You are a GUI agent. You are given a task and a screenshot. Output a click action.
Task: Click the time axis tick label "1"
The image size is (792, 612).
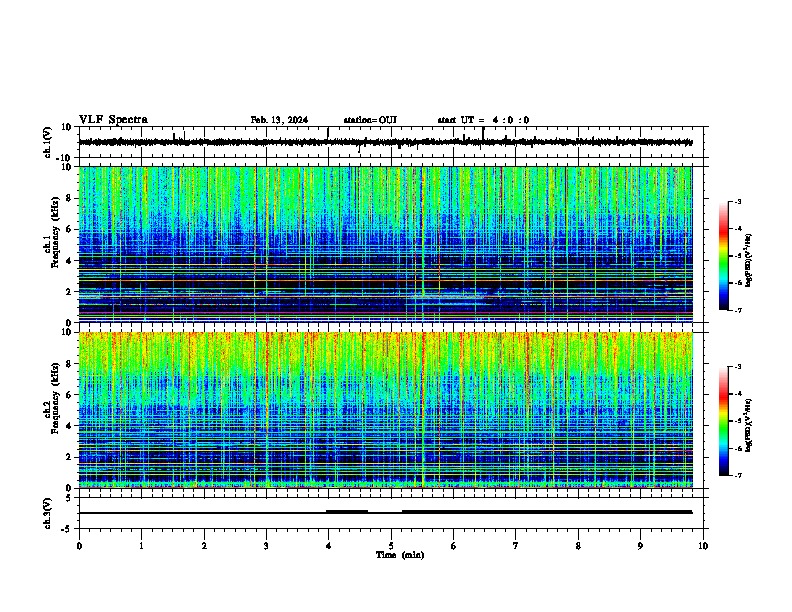click(141, 546)
